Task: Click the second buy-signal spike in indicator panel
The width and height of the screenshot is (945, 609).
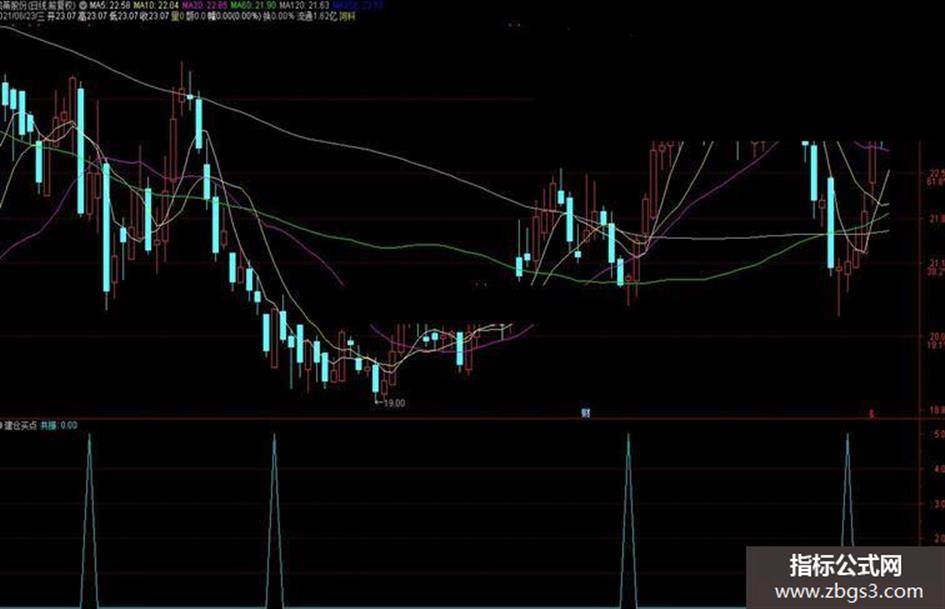Action: coord(274,519)
